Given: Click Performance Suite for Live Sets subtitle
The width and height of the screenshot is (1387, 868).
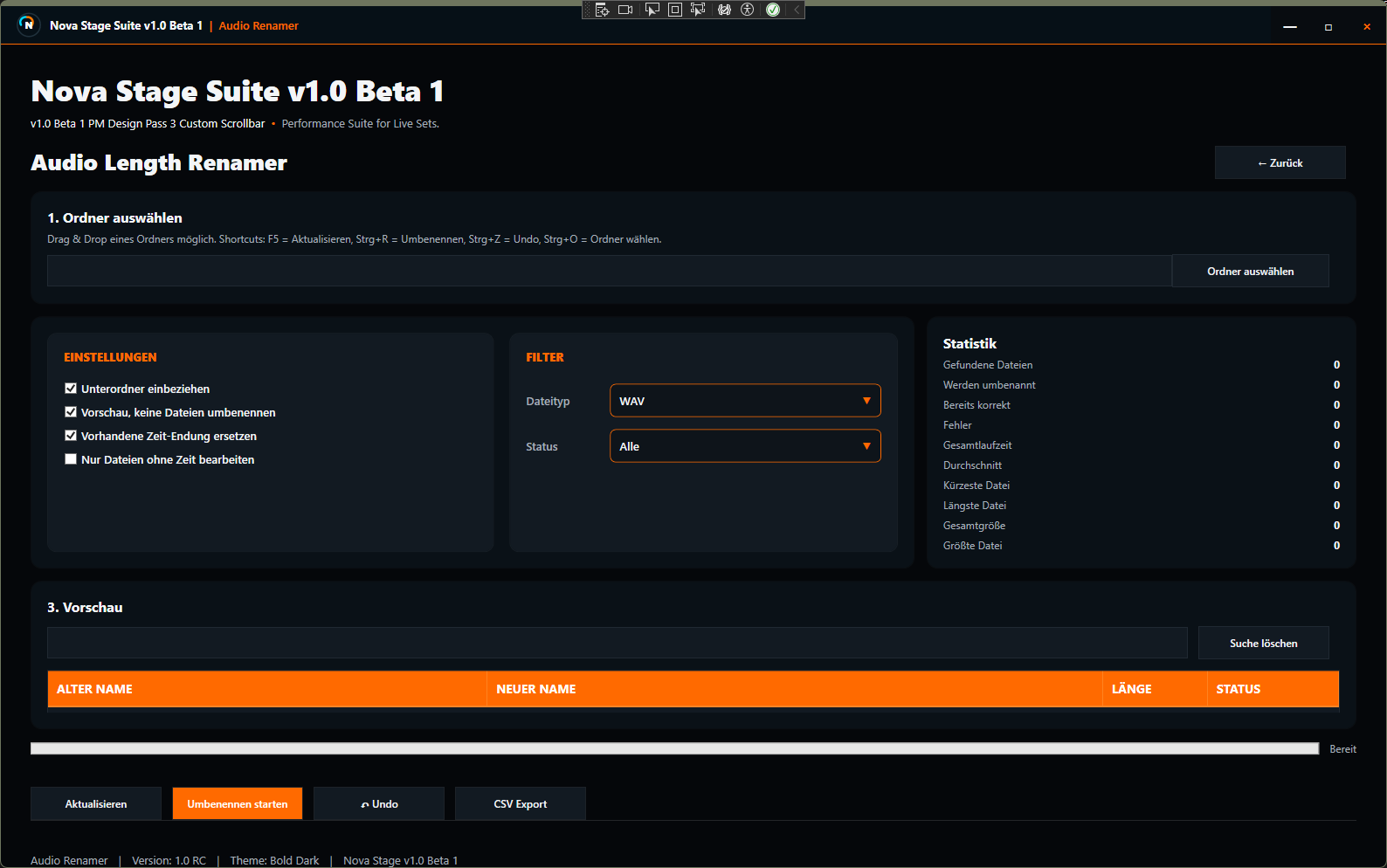Looking at the screenshot, I should [360, 123].
